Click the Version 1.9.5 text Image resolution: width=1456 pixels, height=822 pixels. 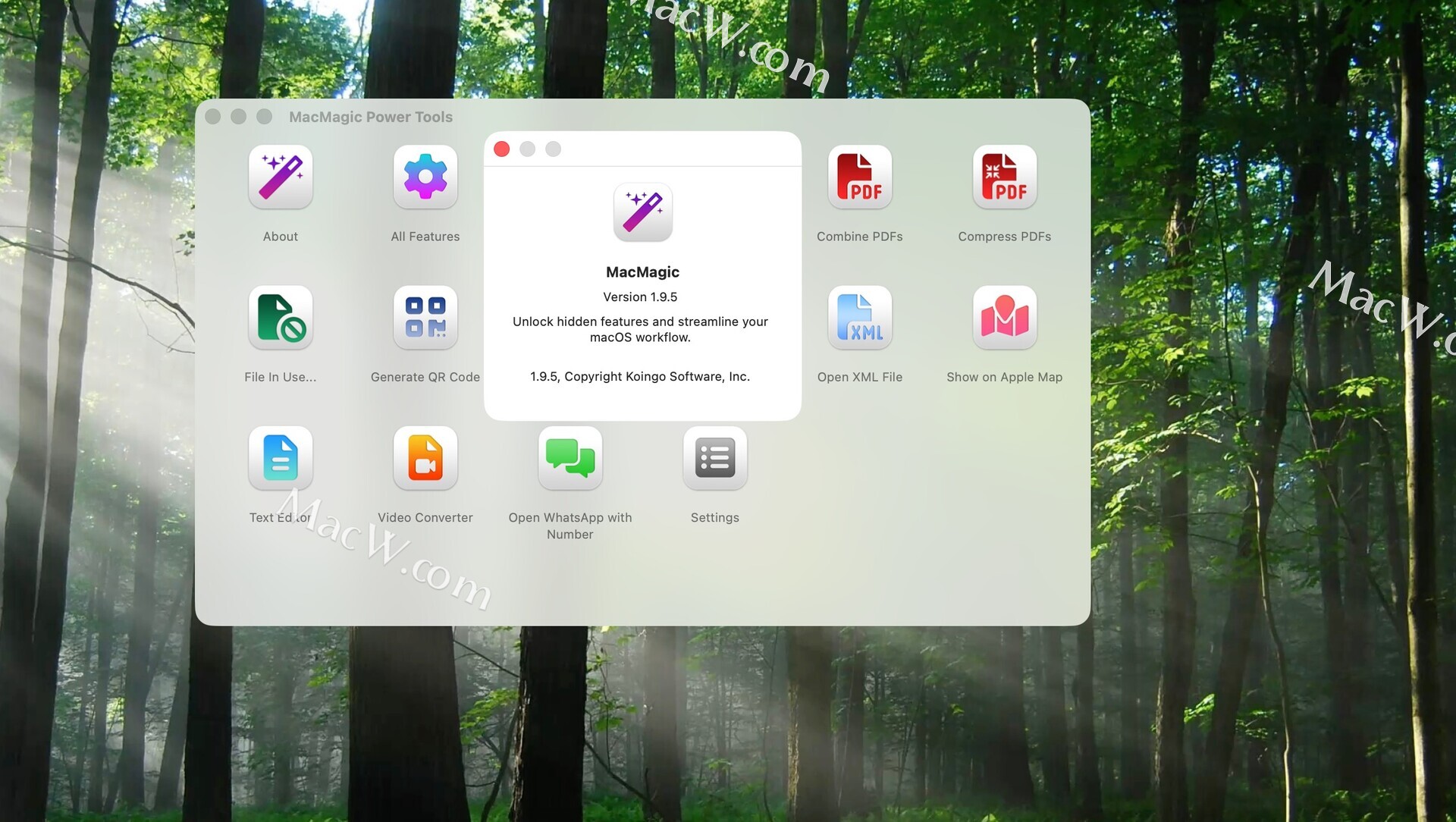640,297
